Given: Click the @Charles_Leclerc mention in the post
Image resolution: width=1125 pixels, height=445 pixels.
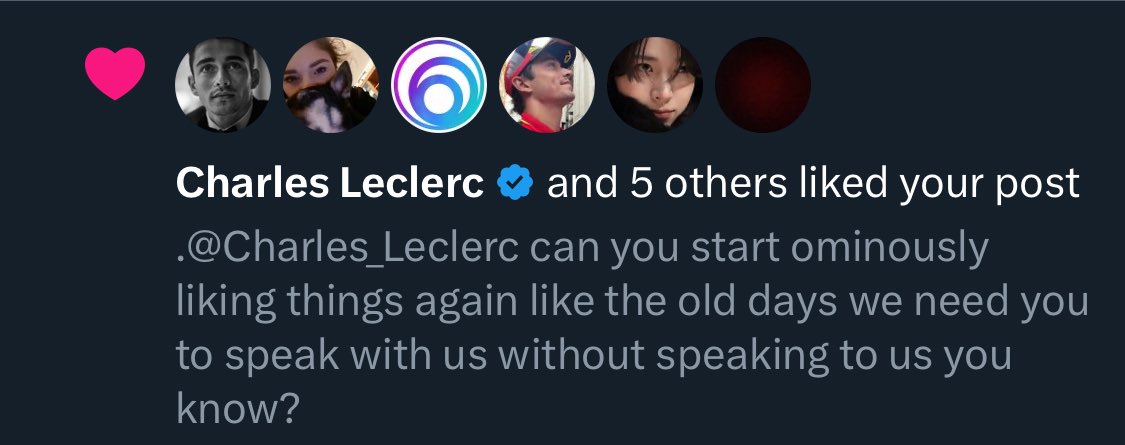Looking at the screenshot, I should [x=347, y=247].
